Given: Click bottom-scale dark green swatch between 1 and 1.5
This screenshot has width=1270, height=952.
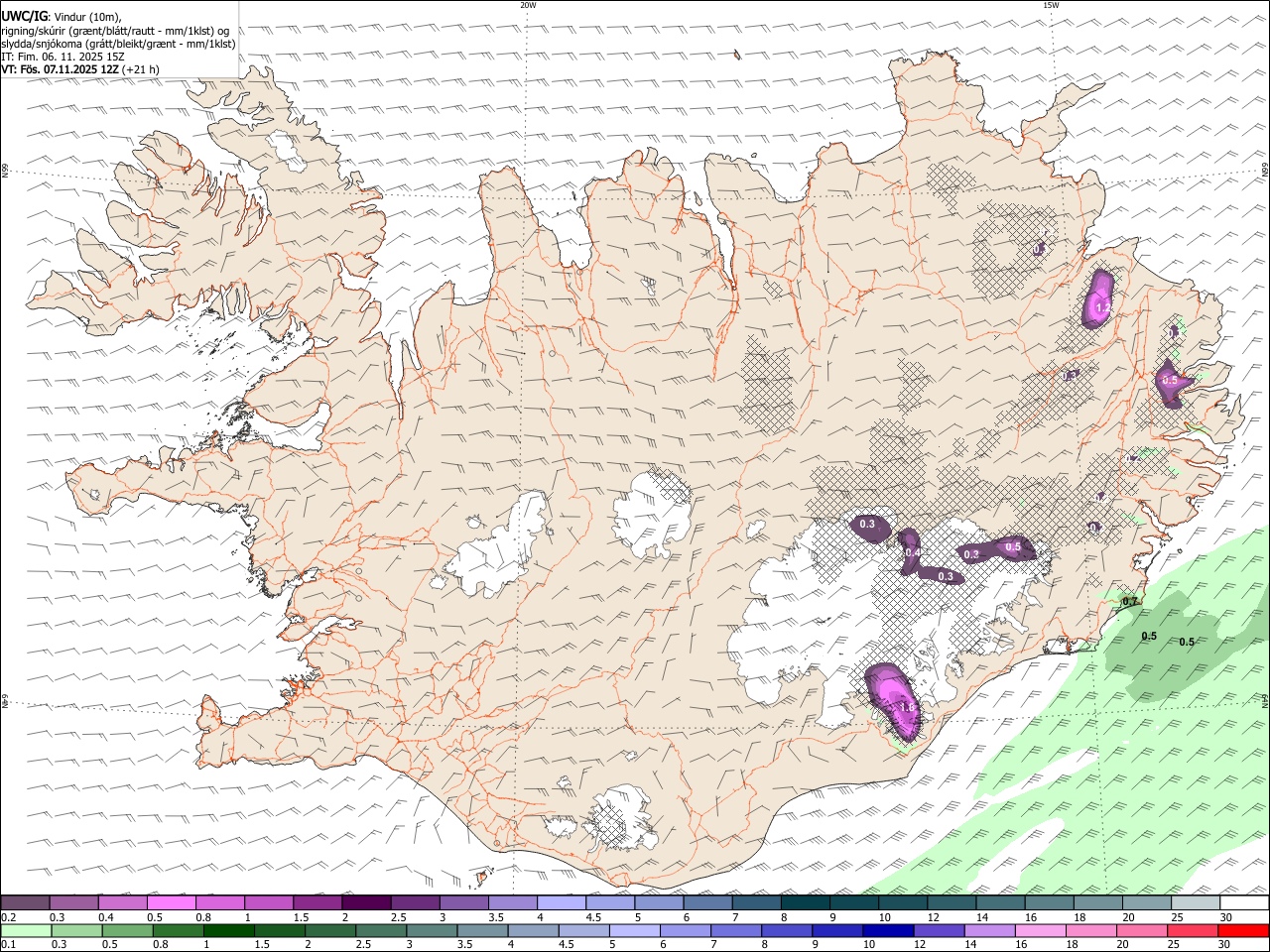Looking at the screenshot, I should pyautogui.click(x=228, y=930).
